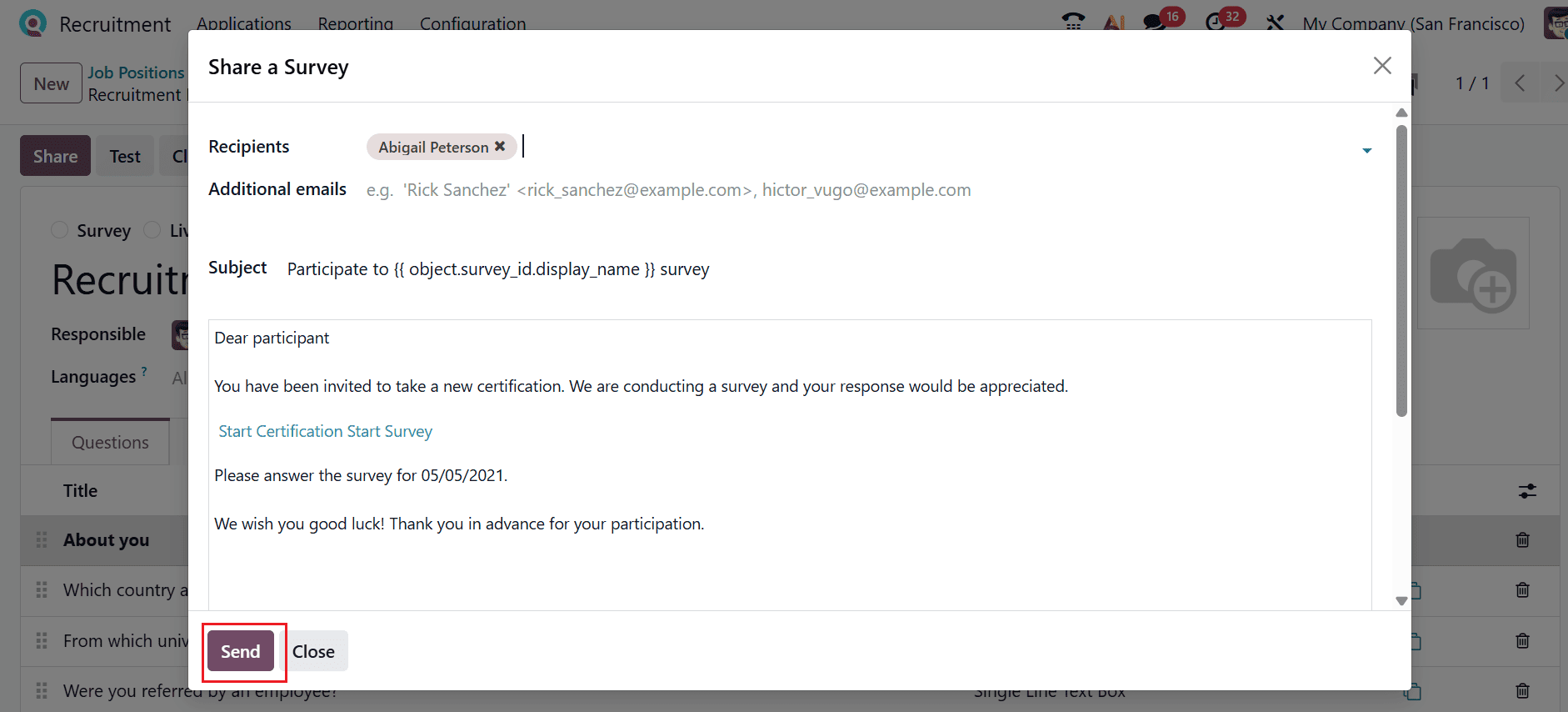Click the Languages help question mark

(x=144, y=371)
